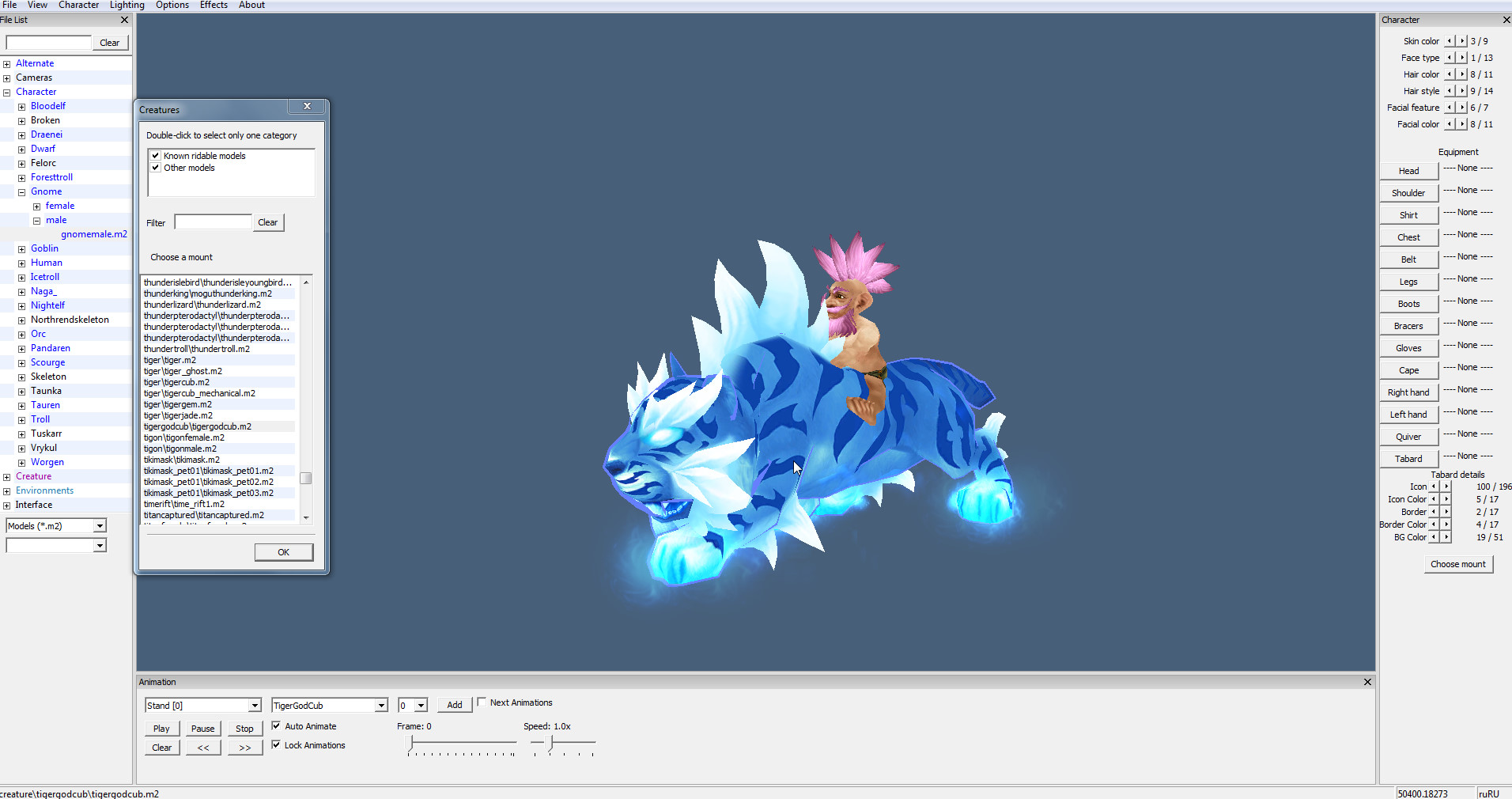Close the Creatures dialog with X
The height and width of the screenshot is (799, 1512).
[308, 107]
